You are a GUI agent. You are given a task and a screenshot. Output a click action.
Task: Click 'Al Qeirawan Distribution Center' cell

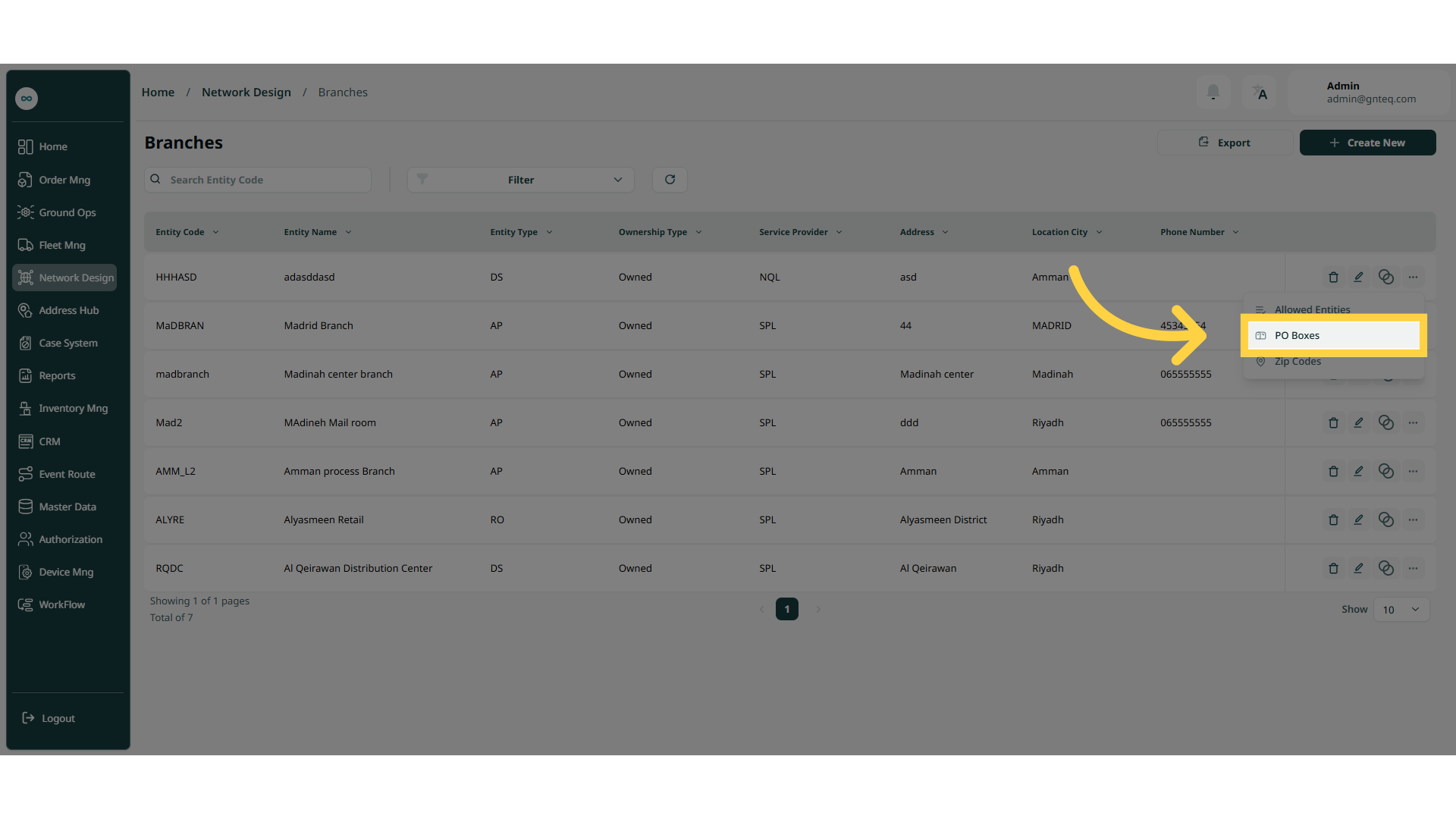click(x=358, y=569)
